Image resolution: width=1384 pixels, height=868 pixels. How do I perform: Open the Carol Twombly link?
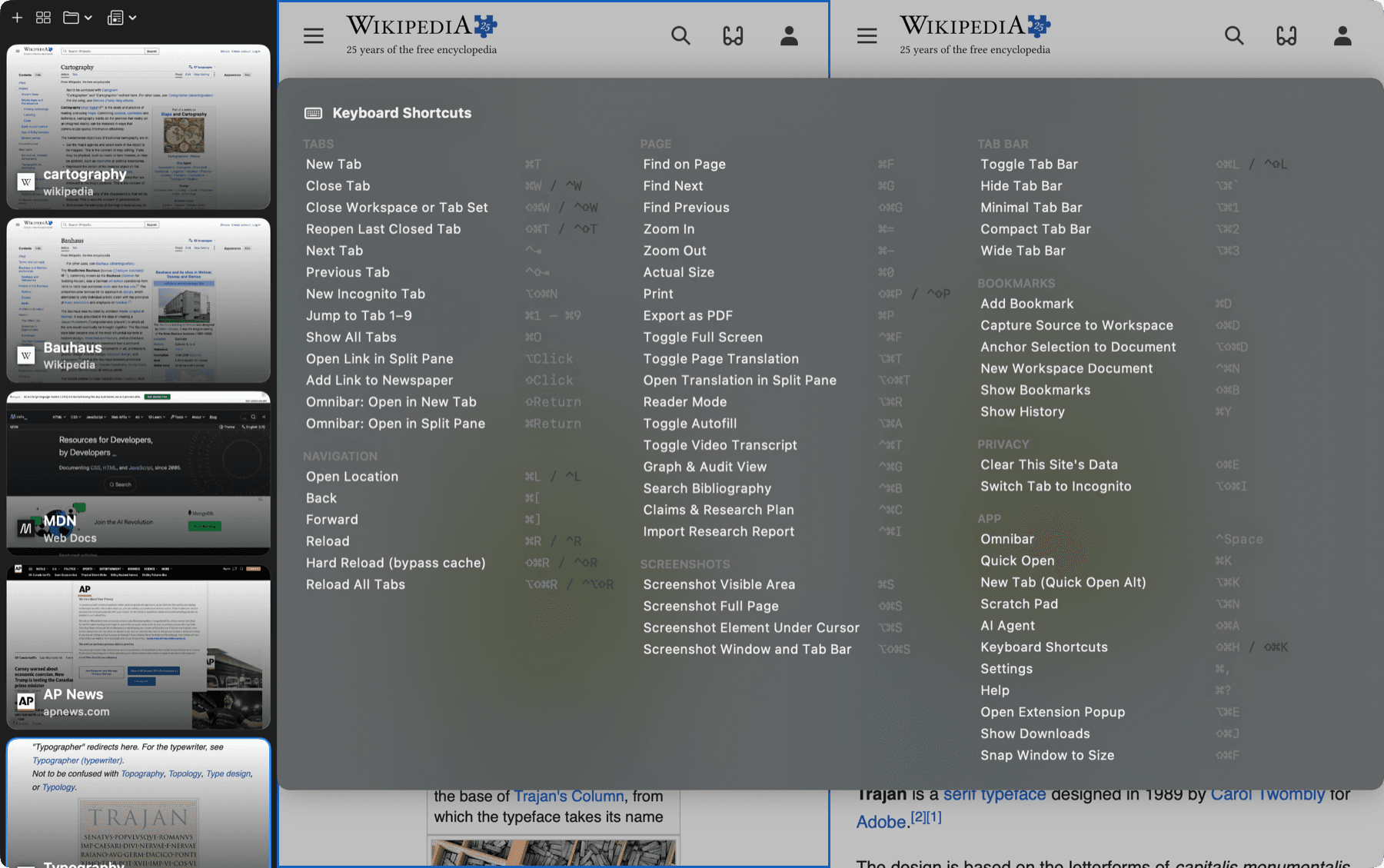[x=1267, y=794]
